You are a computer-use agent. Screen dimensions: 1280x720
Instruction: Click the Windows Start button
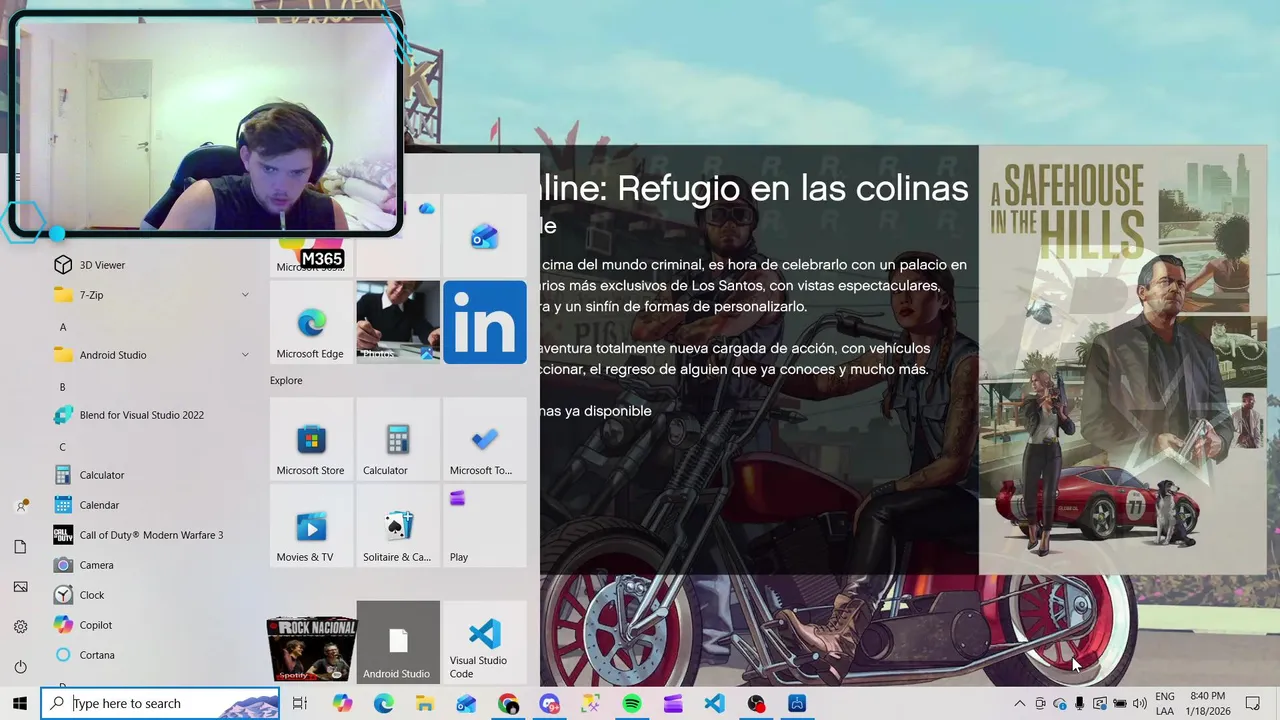click(x=20, y=704)
